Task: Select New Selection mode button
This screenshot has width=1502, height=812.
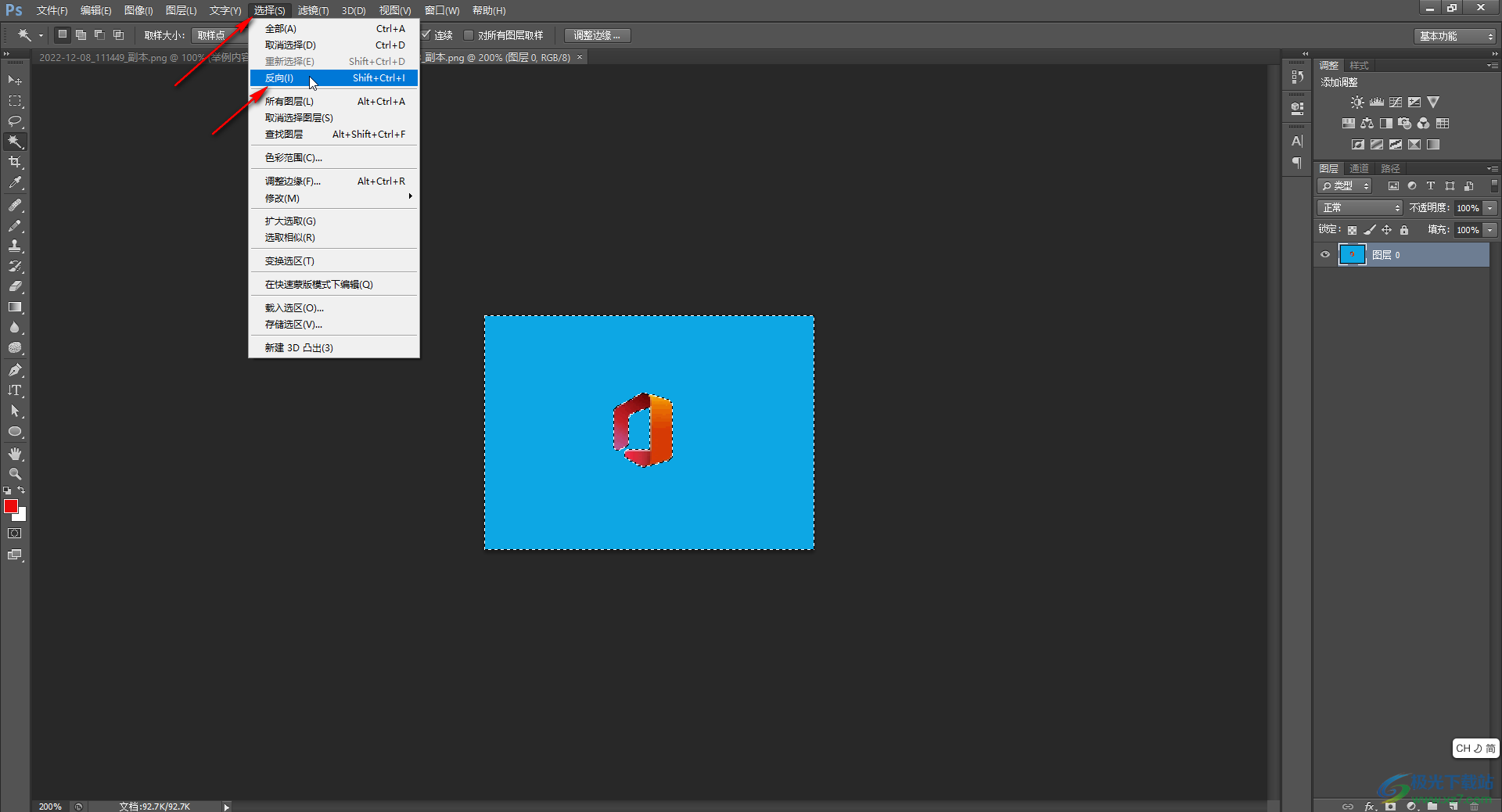Action: click(63, 35)
